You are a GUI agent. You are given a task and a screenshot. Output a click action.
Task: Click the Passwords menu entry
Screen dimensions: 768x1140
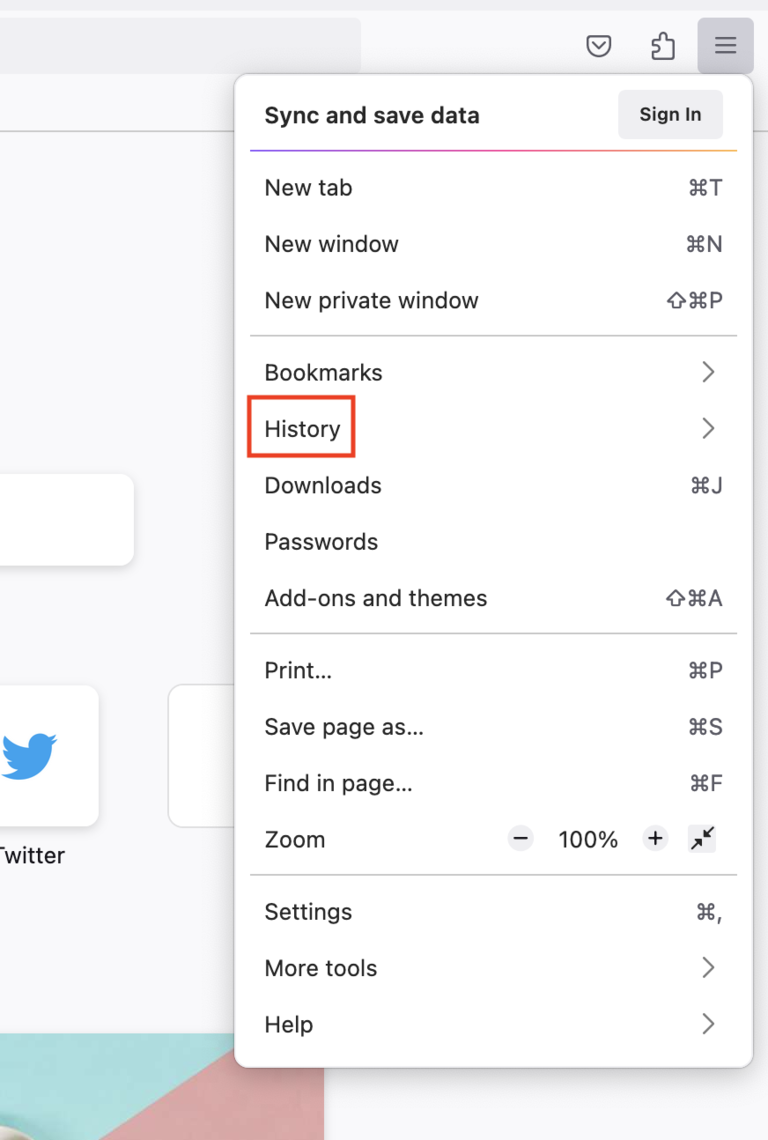[x=321, y=542]
